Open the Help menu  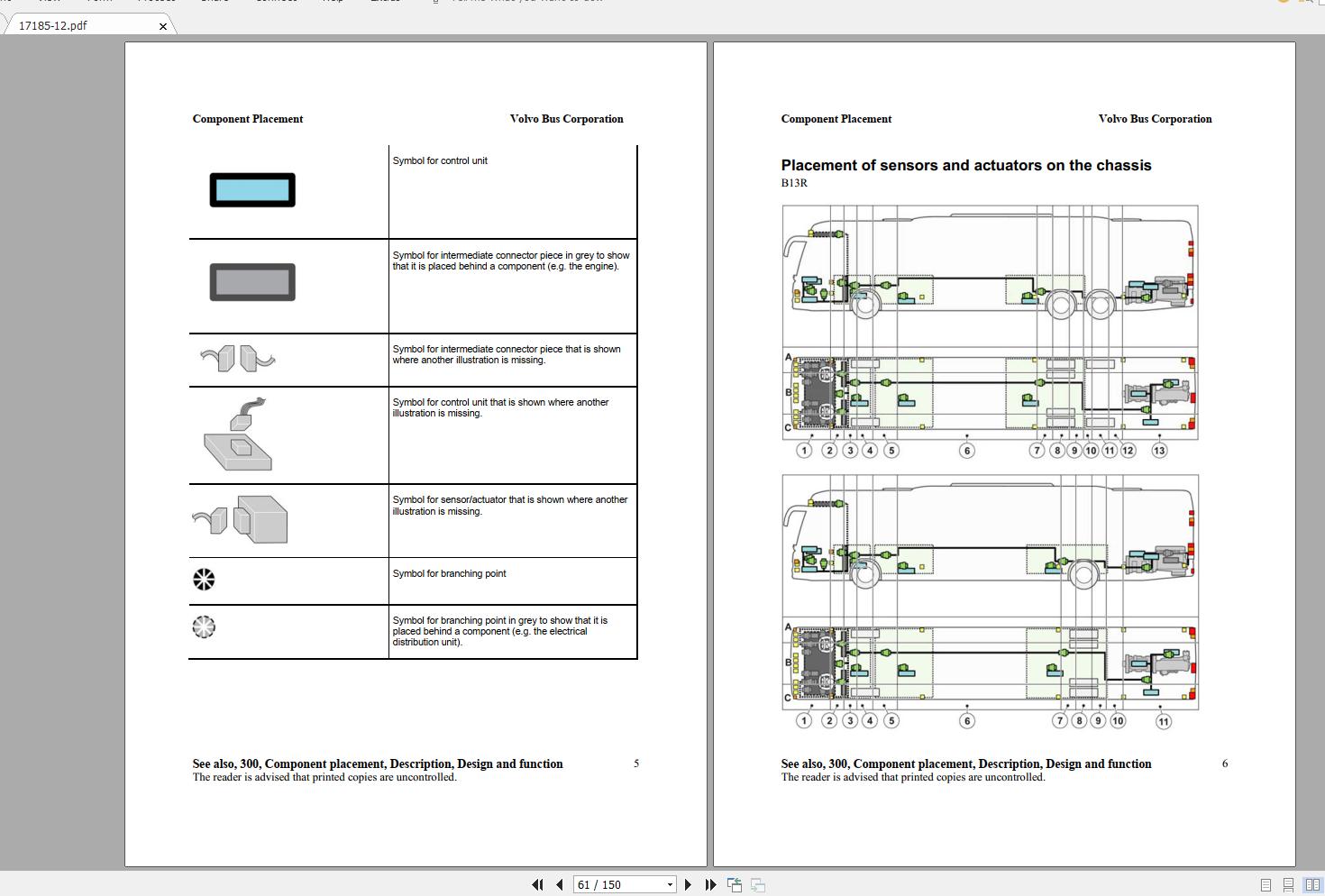(333, 2)
